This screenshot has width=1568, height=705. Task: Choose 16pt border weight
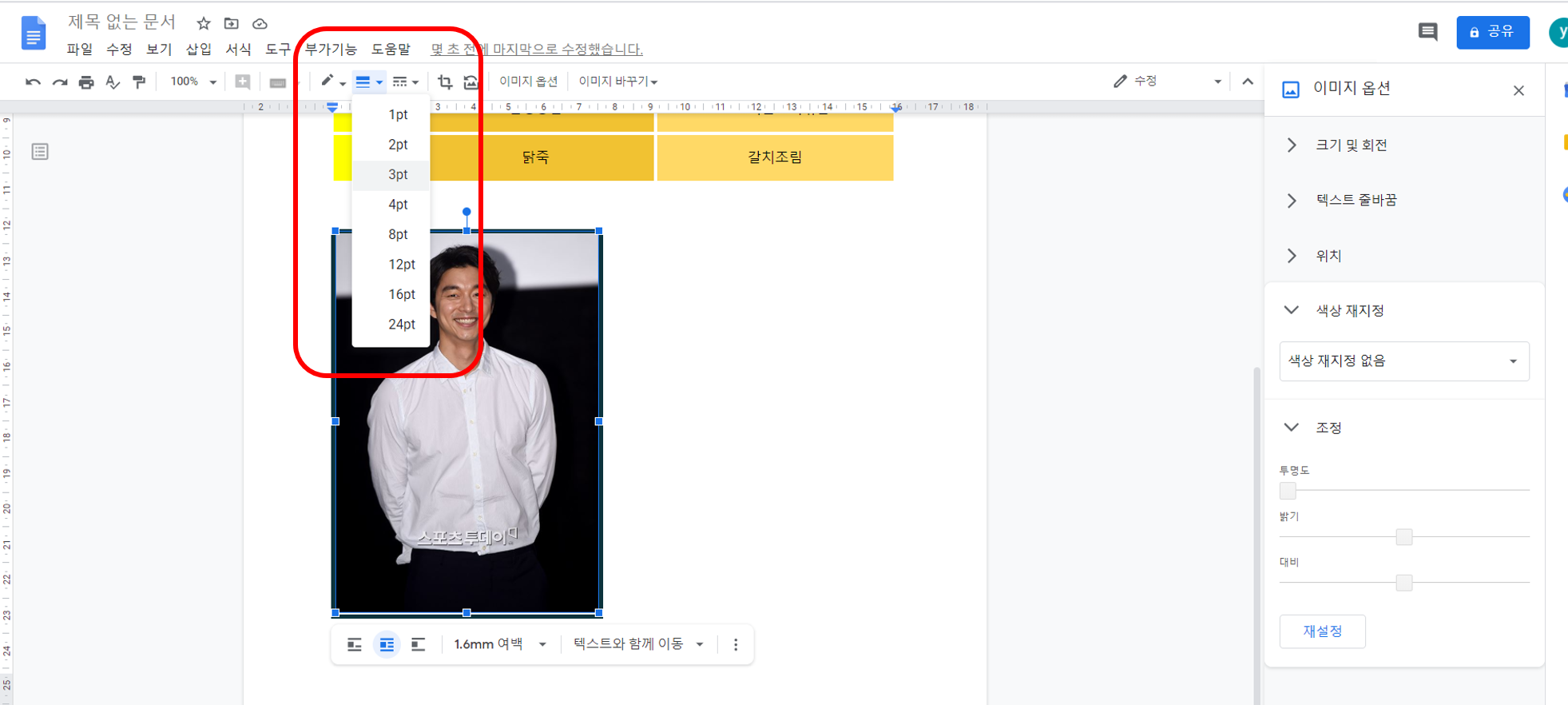click(x=391, y=294)
